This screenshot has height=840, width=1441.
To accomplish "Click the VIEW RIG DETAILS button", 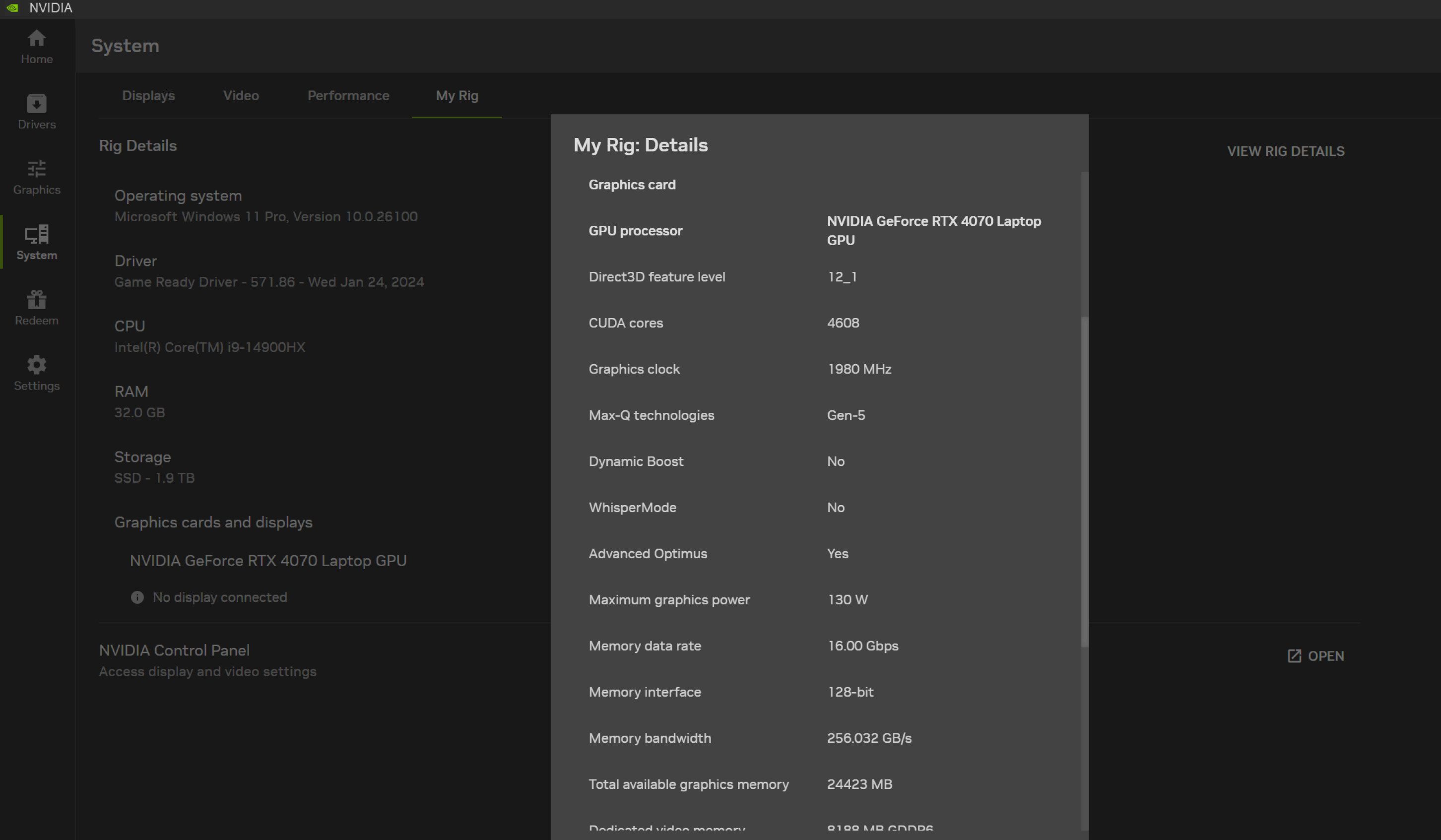I will point(1286,151).
